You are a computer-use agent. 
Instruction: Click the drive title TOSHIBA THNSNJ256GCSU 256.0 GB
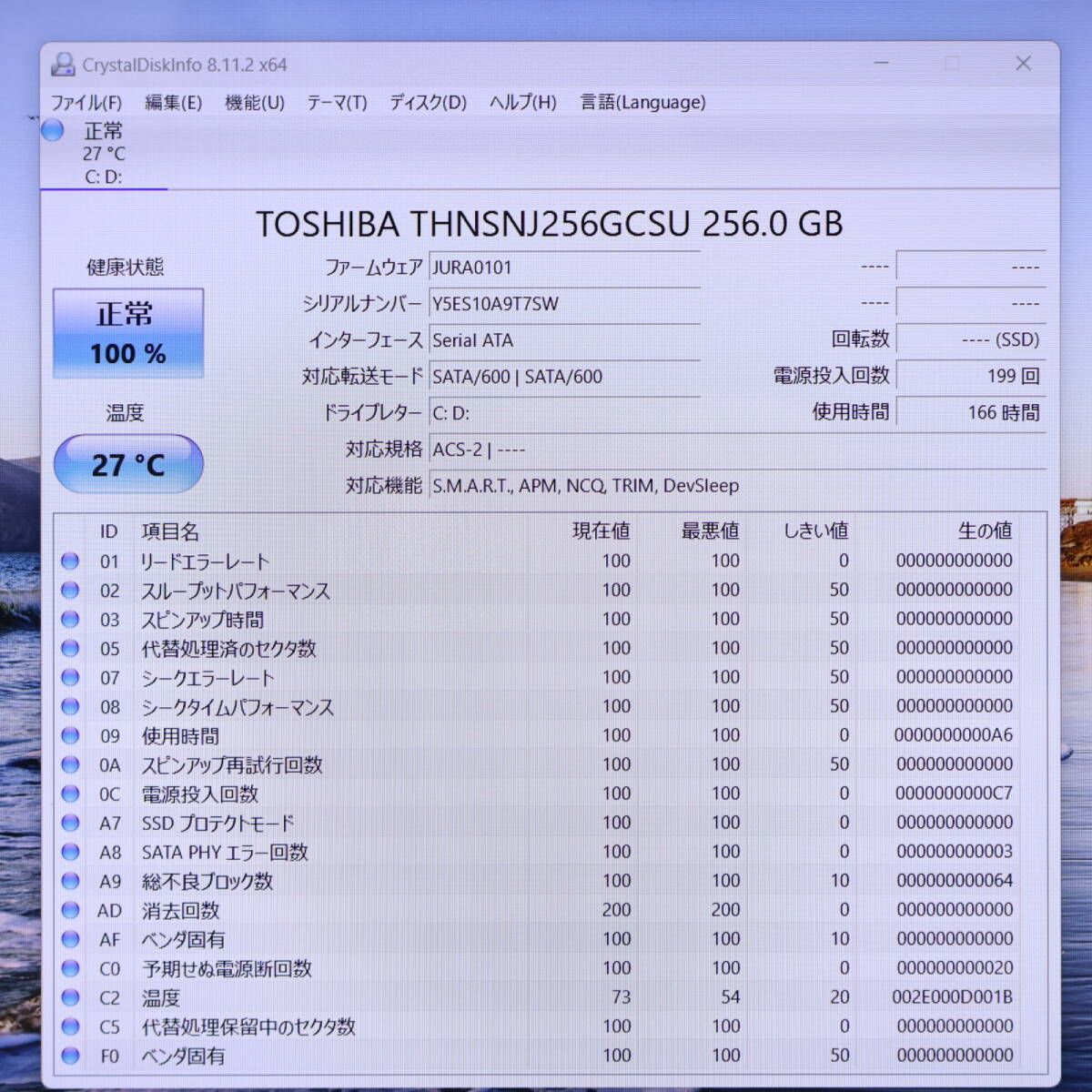click(x=550, y=224)
